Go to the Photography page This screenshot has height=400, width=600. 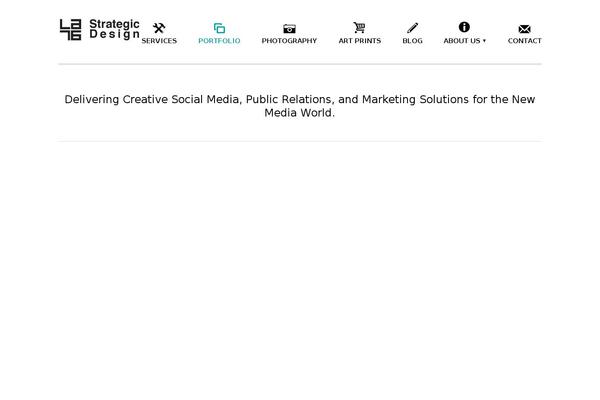[289, 41]
